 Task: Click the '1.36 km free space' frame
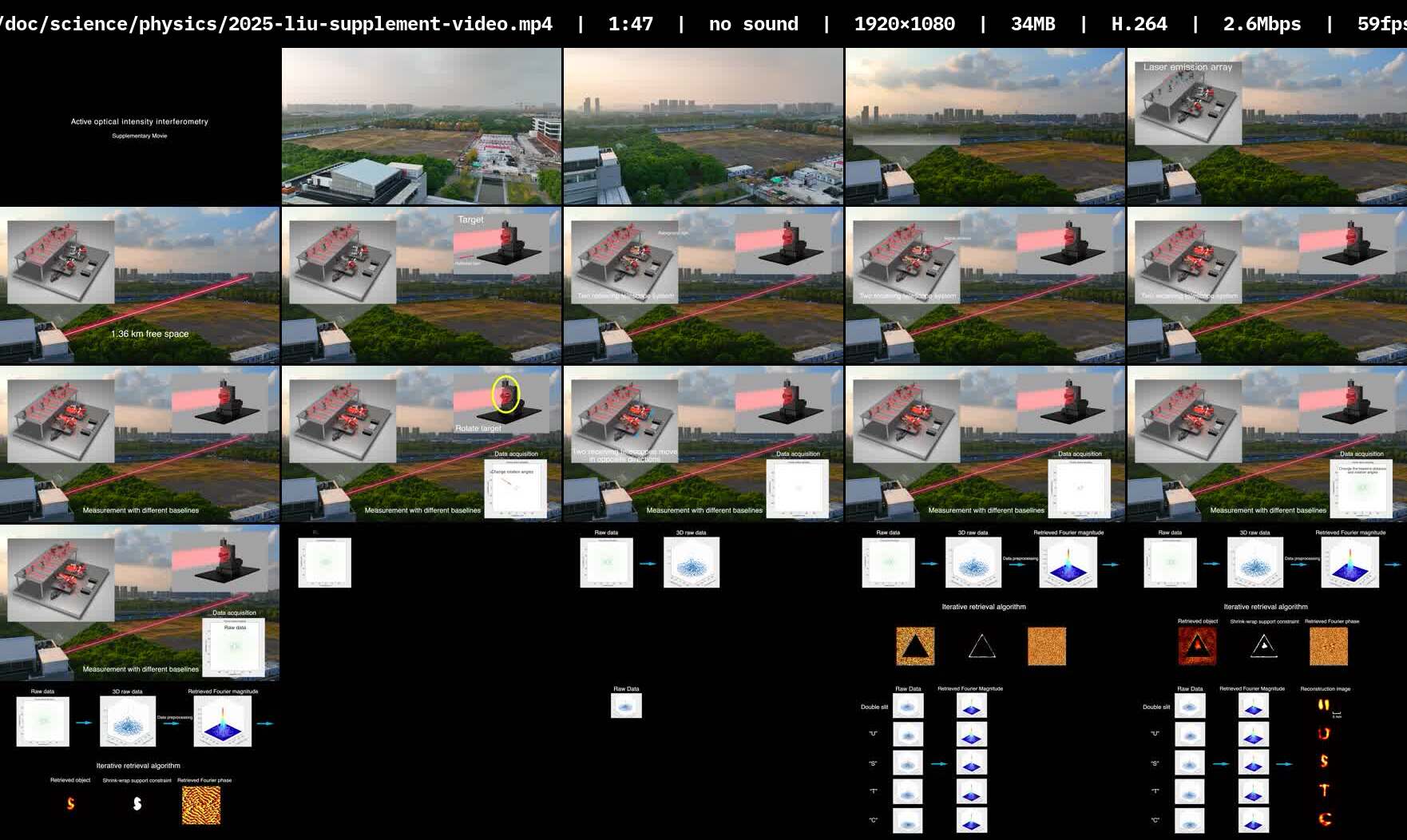pos(140,285)
